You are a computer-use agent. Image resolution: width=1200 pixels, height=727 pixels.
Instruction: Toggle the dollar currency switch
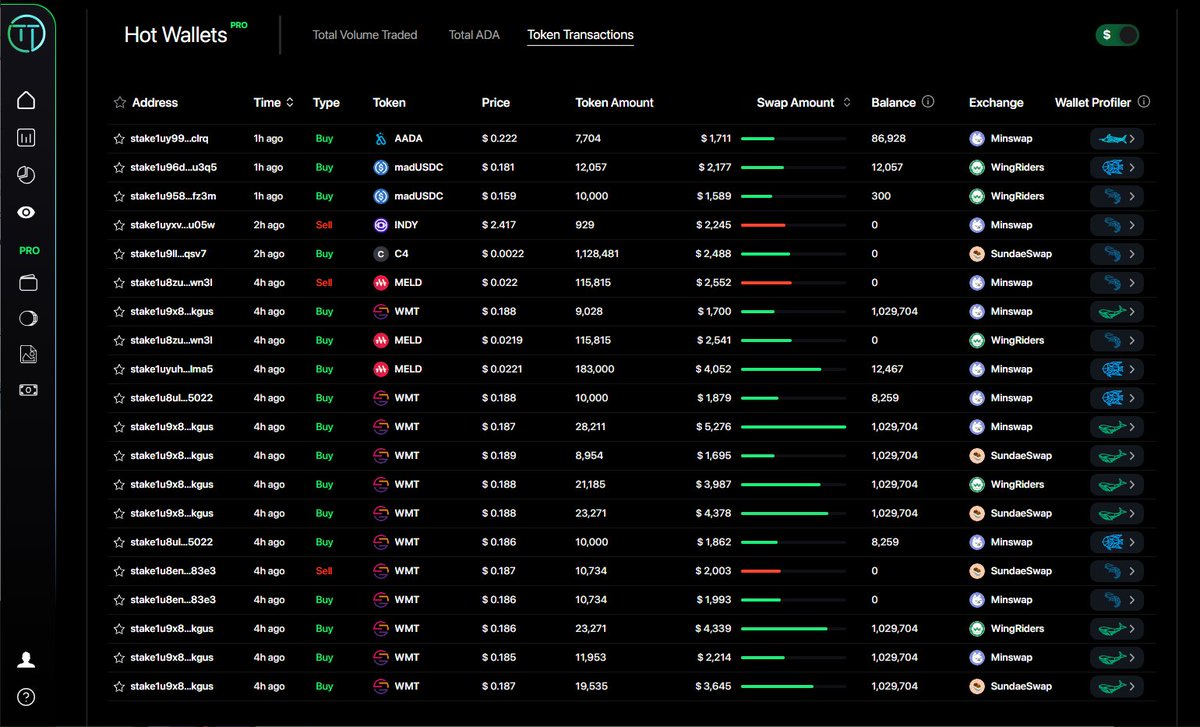pos(1117,35)
